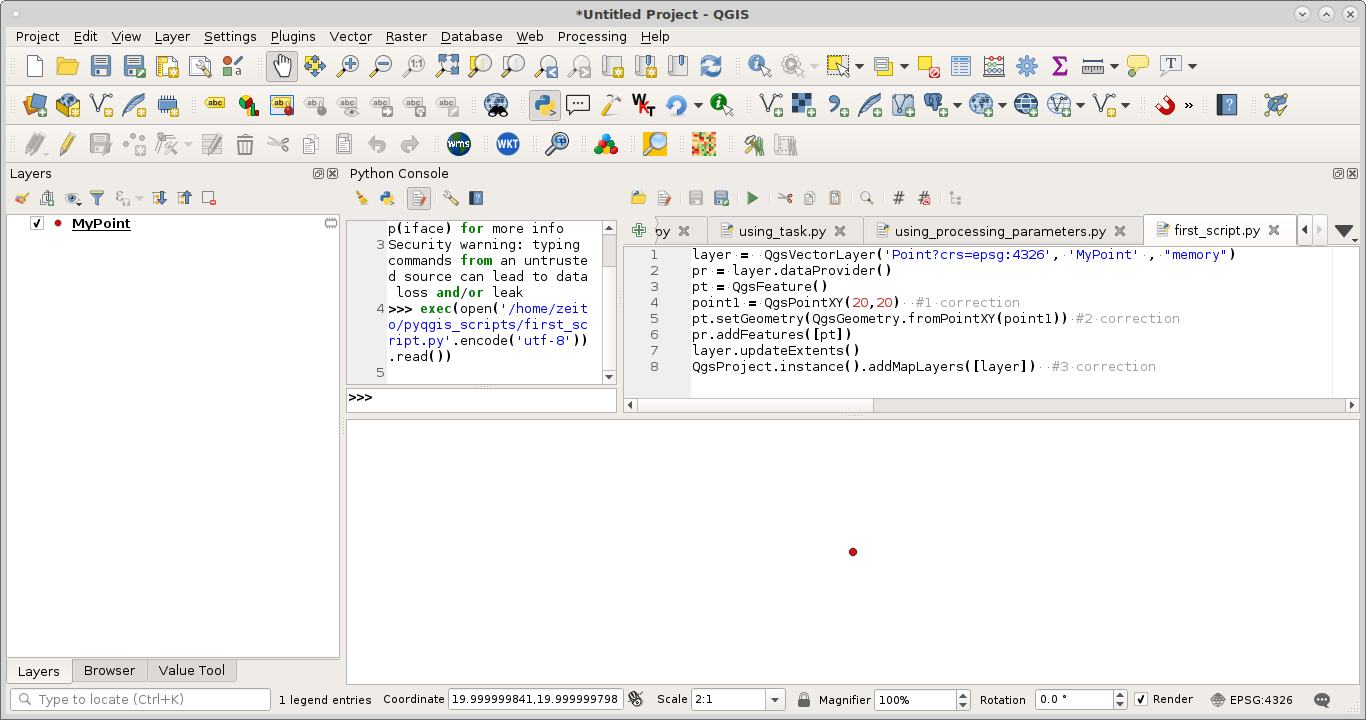Open the attribute table
The width and height of the screenshot is (1366, 720).
pyautogui.click(x=961, y=66)
